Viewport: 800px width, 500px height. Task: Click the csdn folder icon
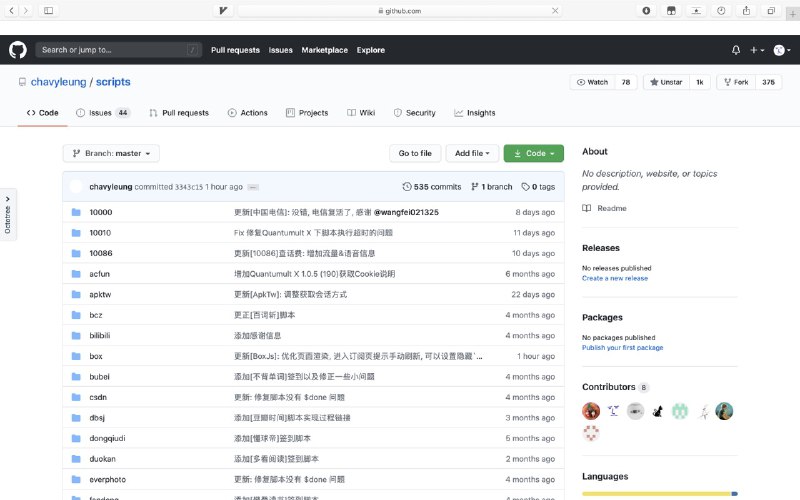[x=76, y=397]
